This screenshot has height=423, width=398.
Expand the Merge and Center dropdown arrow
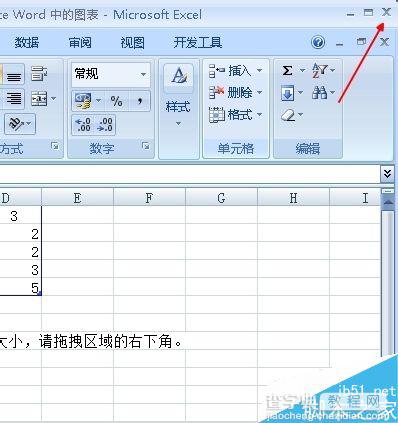[x=53, y=99]
